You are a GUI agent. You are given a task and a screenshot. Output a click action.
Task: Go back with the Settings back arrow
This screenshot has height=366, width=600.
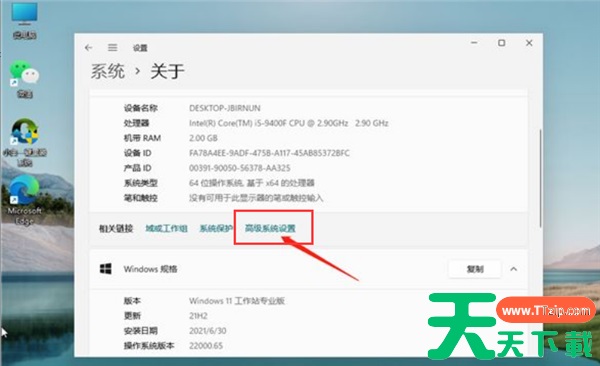pos(89,47)
